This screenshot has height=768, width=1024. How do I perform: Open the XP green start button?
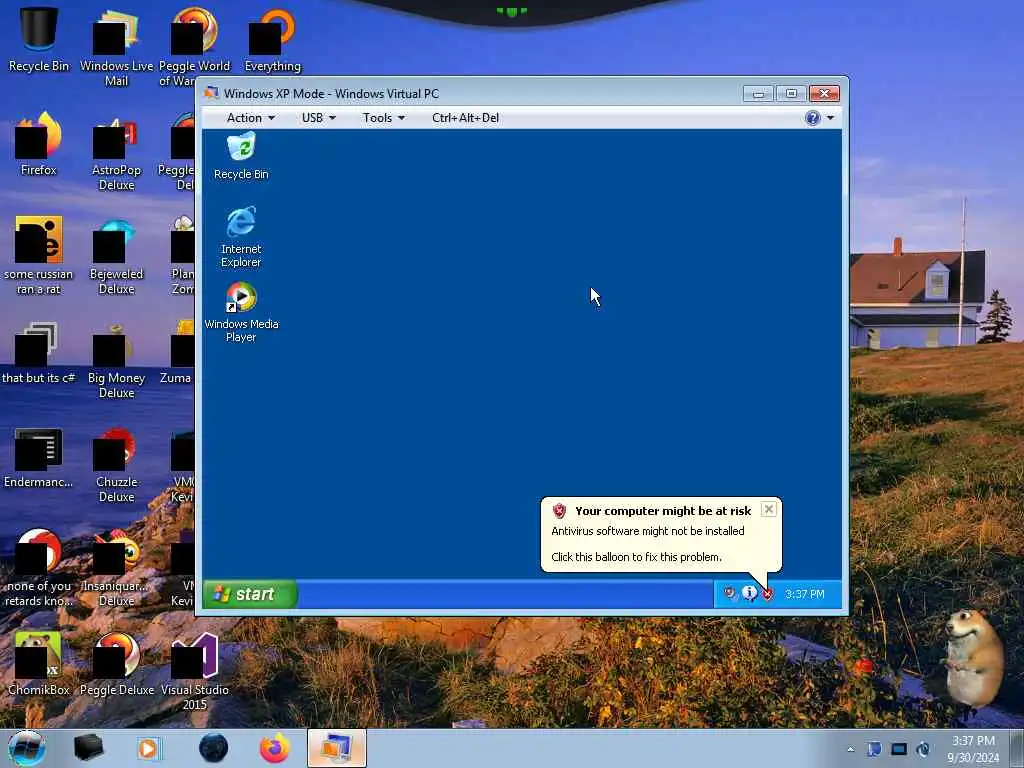click(x=250, y=594)
